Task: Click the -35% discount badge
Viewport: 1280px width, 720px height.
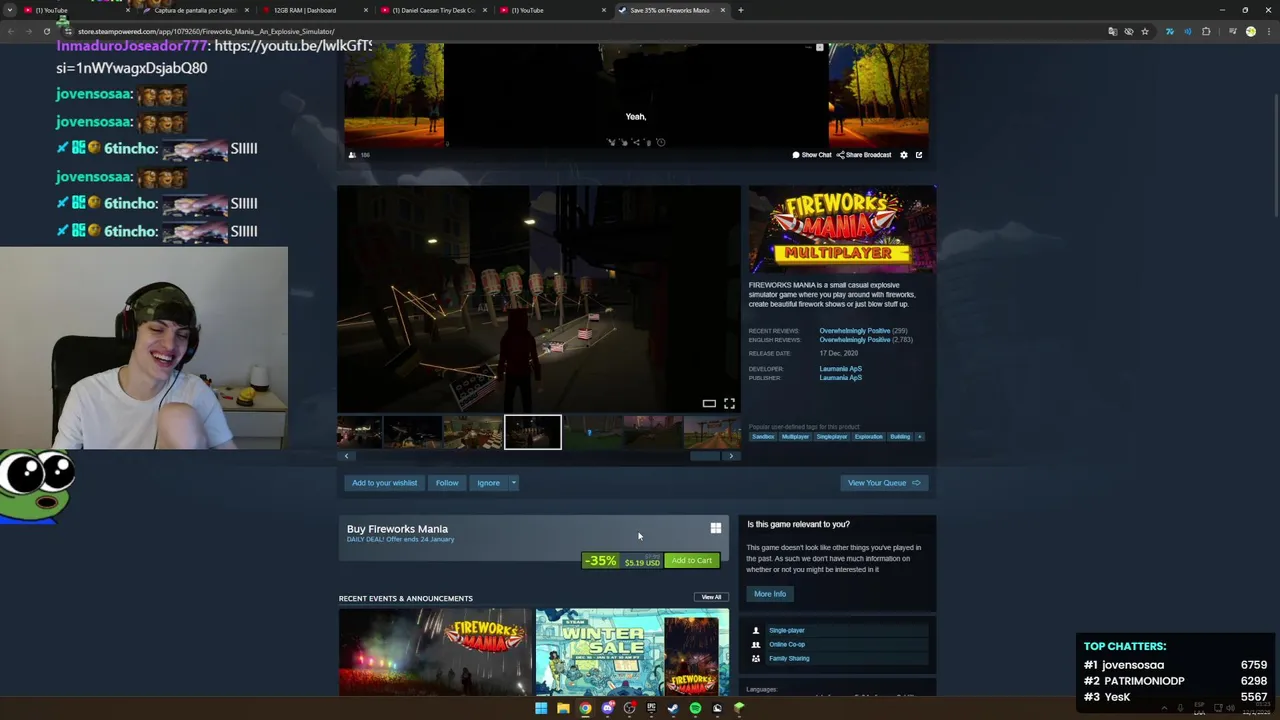Action: coord(600,561)
